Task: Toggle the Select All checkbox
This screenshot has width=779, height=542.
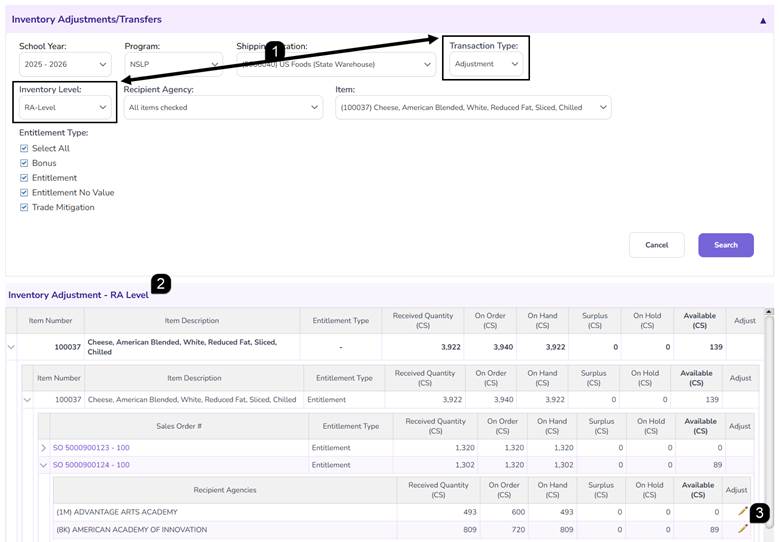Action: point(24,148)
